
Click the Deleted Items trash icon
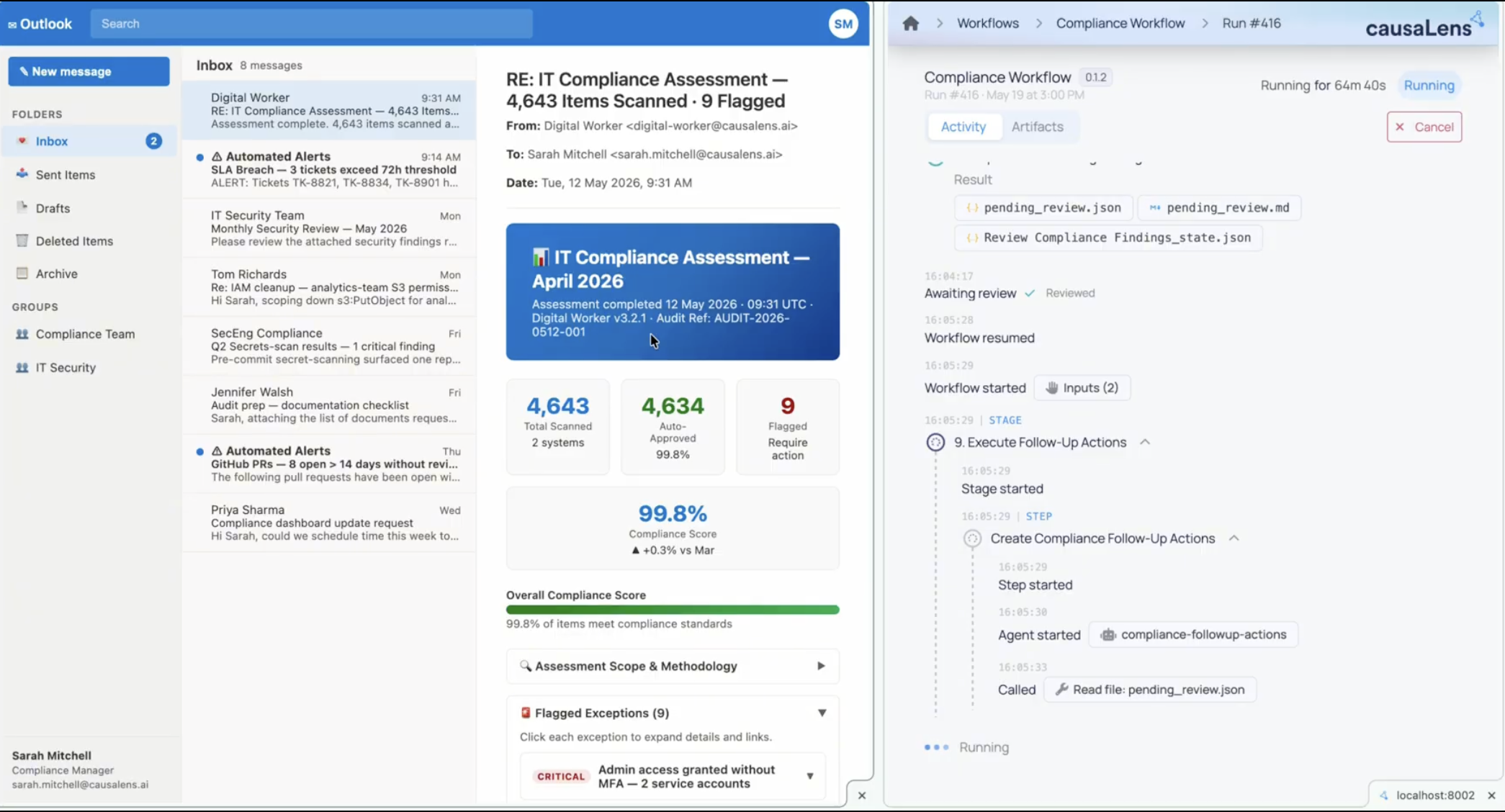click(x=22, y=240)
